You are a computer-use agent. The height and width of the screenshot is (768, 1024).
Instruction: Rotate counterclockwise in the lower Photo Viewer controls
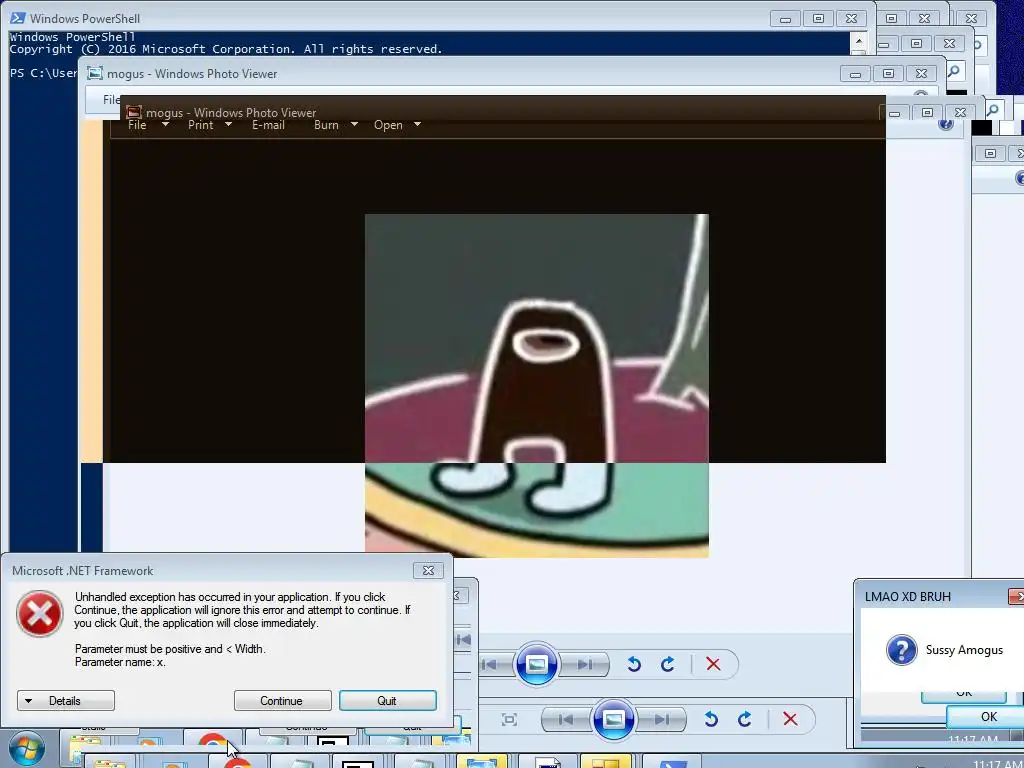[x=711, y=720]
